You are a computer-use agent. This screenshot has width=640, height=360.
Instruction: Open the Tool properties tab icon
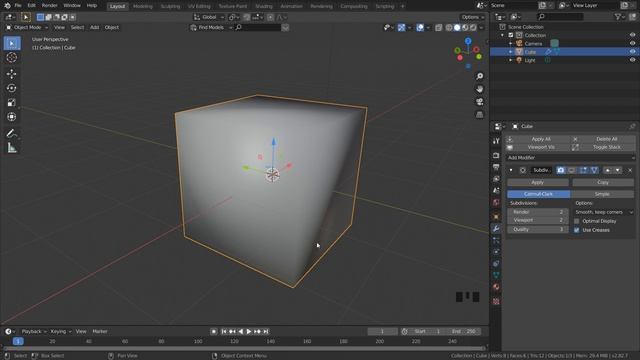pos(496,141)
